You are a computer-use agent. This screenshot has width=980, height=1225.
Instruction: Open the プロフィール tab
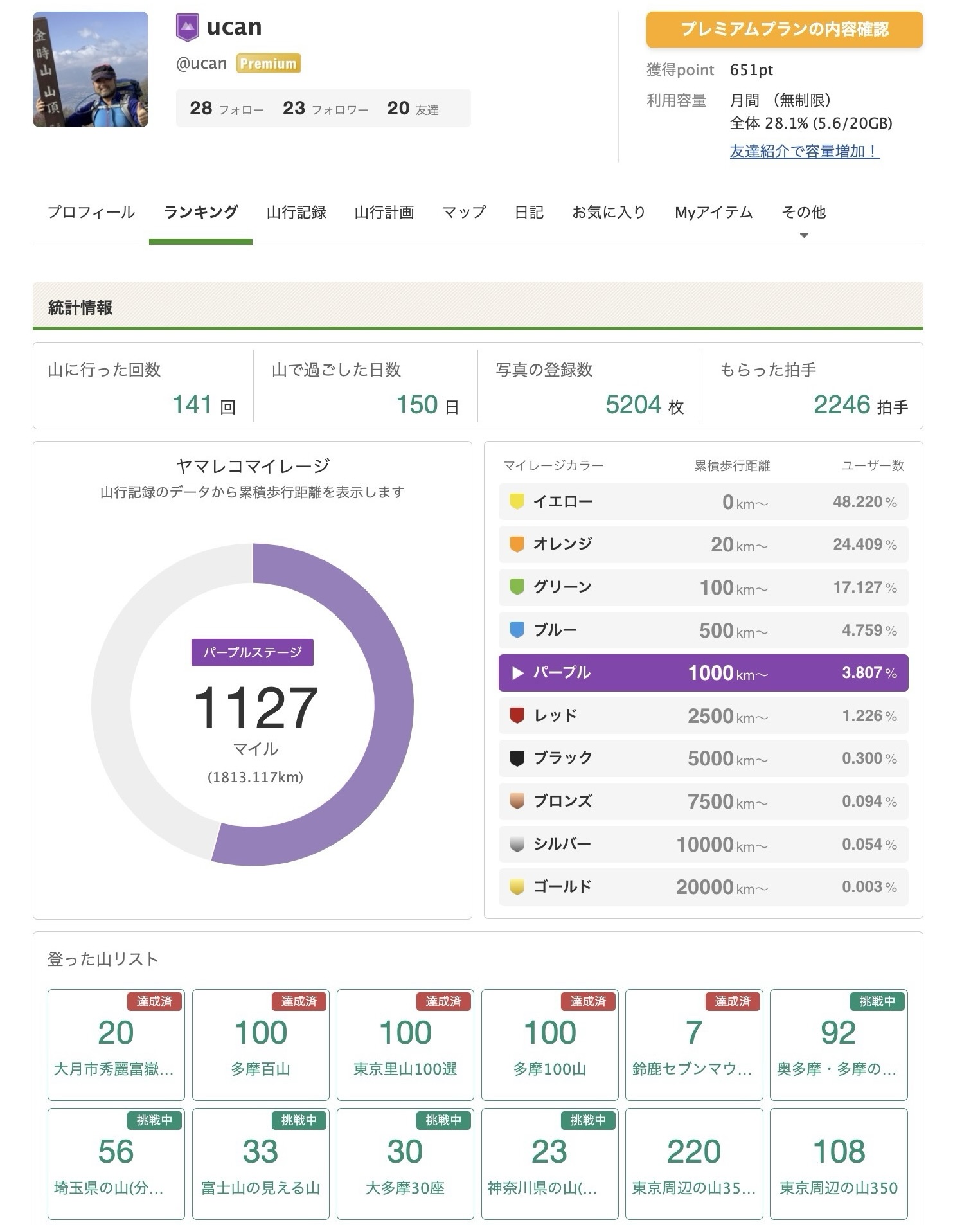point(91,212)
